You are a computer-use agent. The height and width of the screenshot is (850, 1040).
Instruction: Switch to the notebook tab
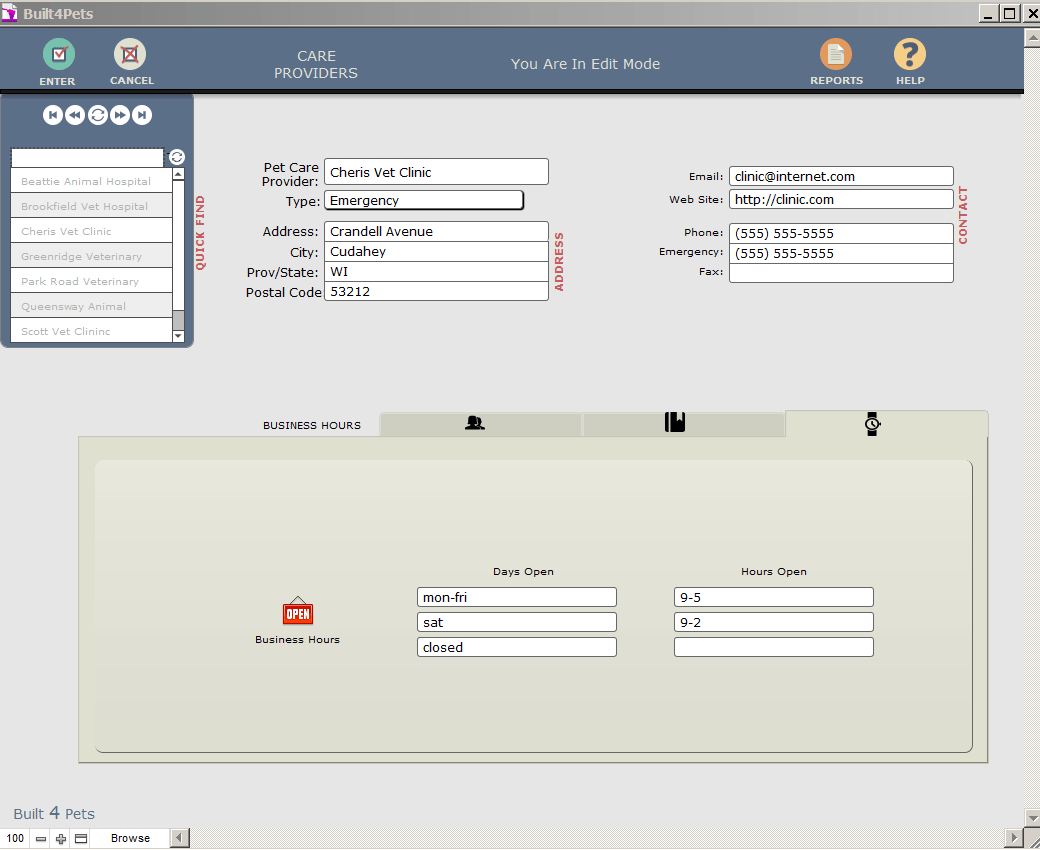point(675,423)
